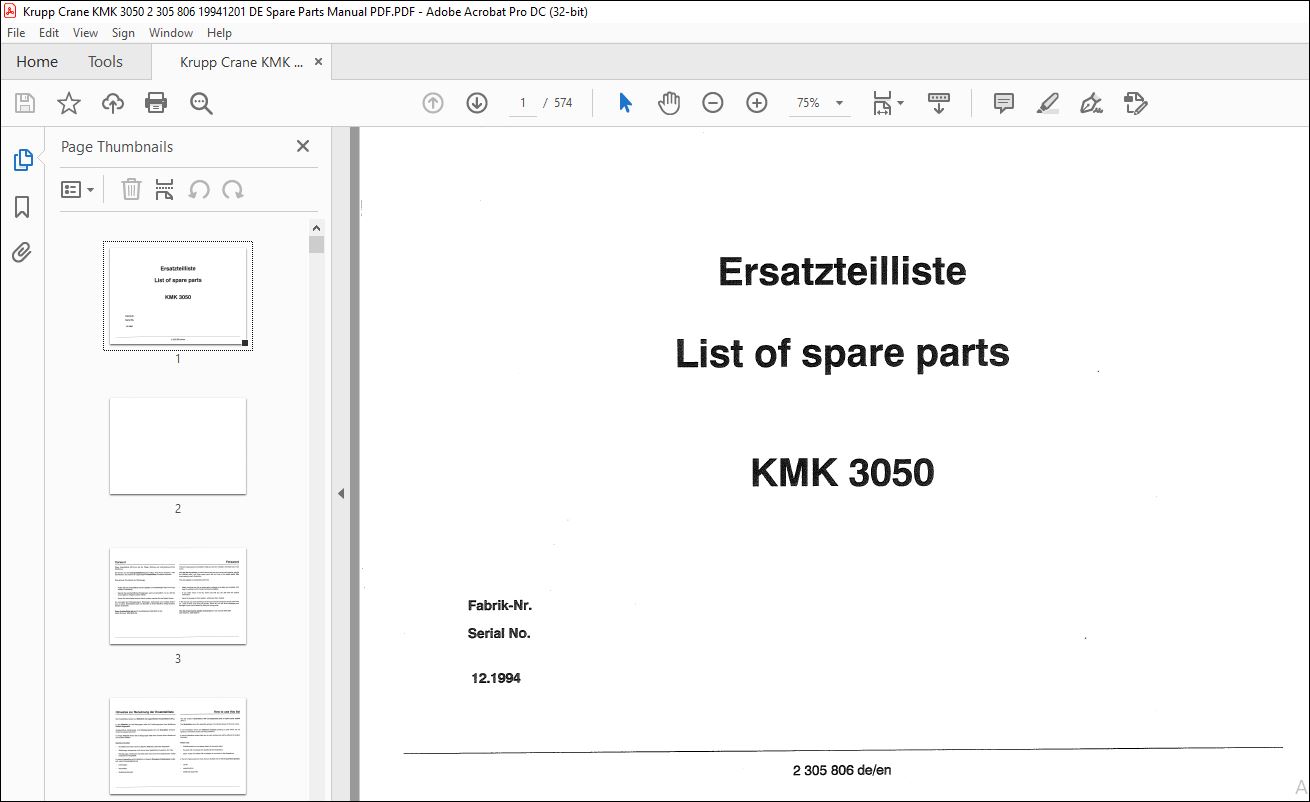Open Attachments paperclip panel
The height and width of the screenshot is (802, 1310).
click(x=22, y=252)
